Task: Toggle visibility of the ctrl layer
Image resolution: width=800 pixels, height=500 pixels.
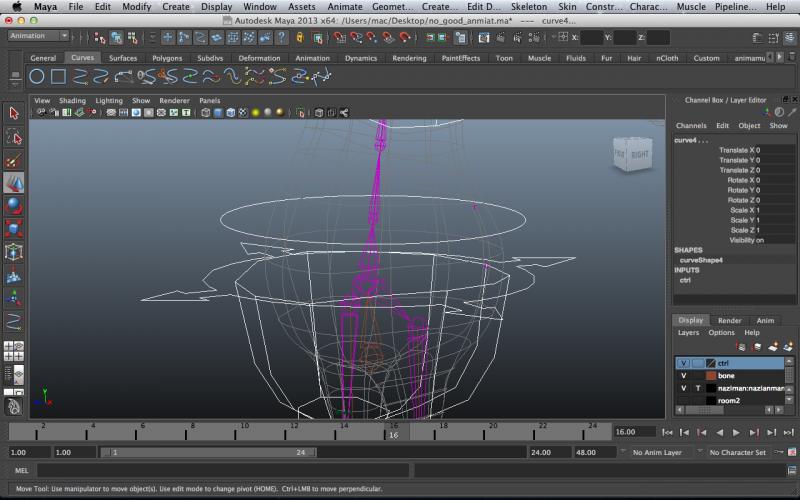Action: (684, 362)
